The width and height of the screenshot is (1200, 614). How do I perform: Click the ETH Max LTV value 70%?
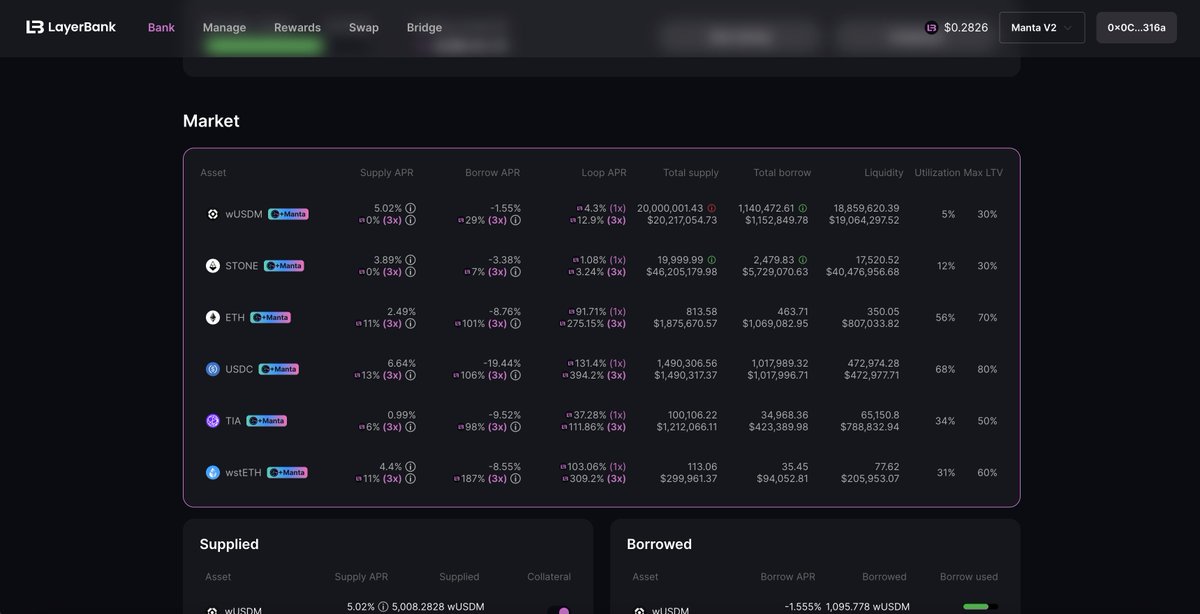click(x=987, y=318)
